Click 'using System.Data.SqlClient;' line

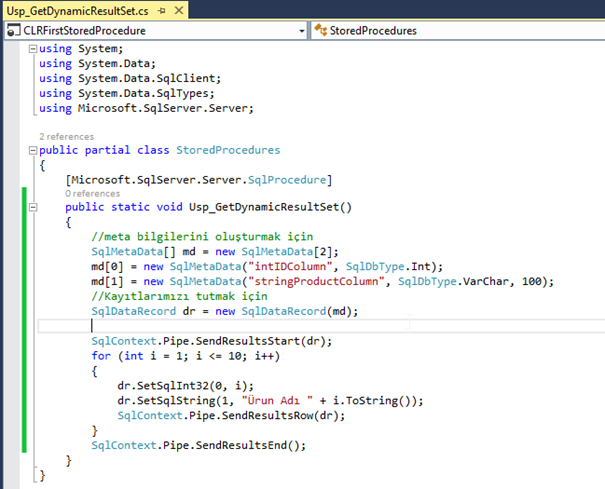[130, 78]
